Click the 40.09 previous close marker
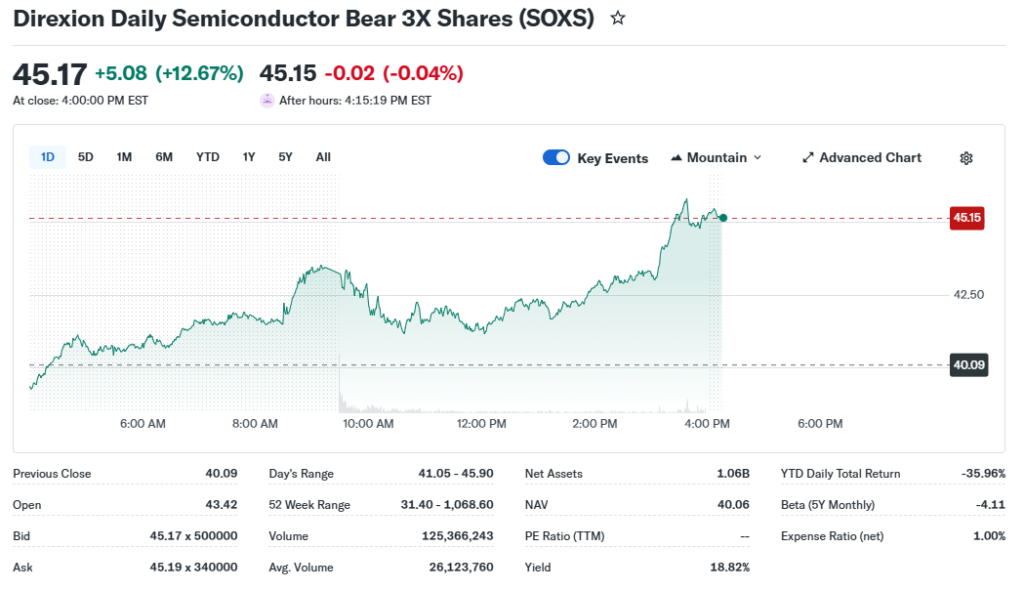Viewport: 1024px width, 591px height. (x=969, y=365)
